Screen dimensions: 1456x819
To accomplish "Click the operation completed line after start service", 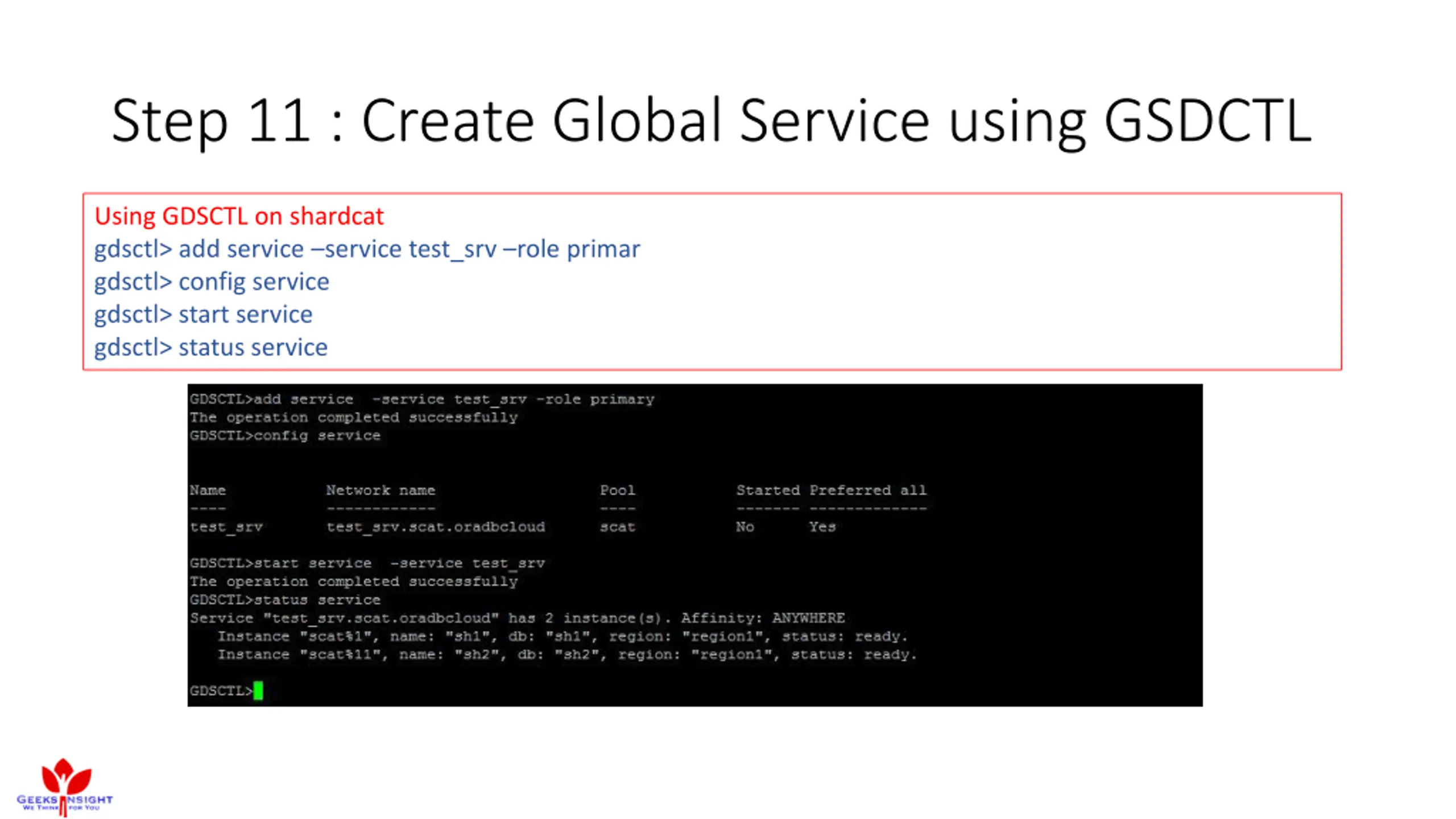I will (354, 582).
